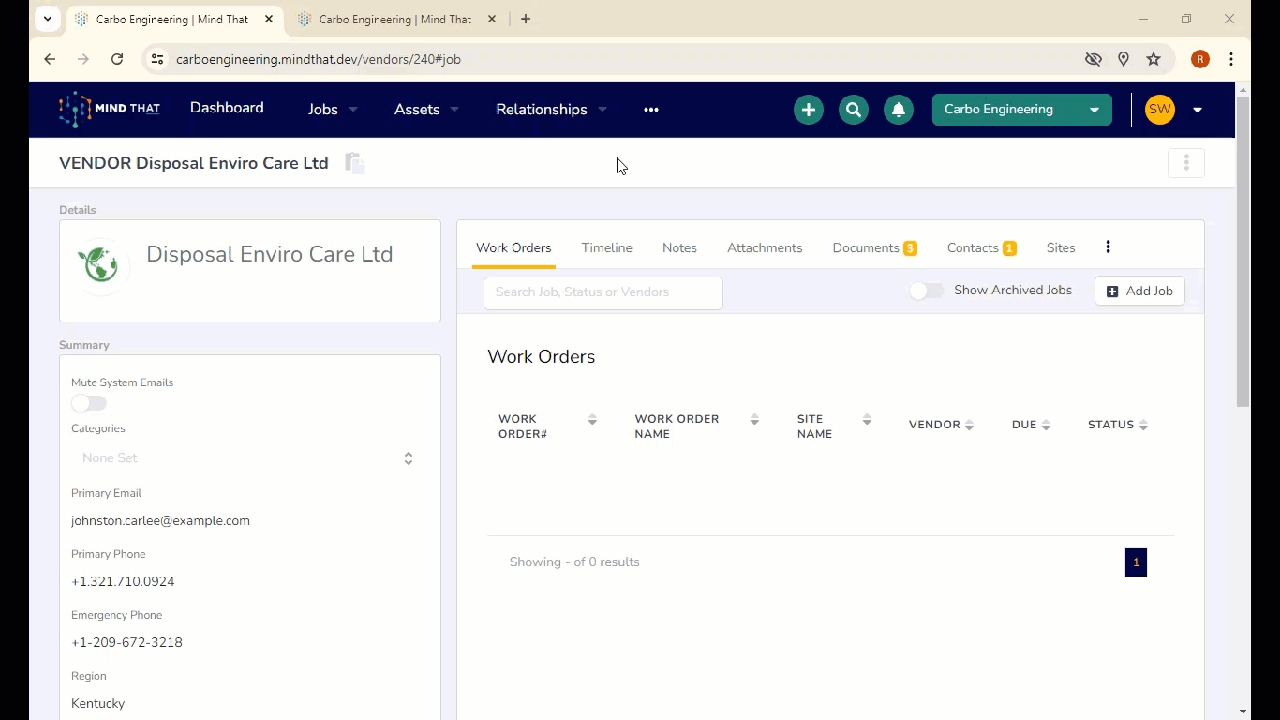Sort by Work Order# column arrows
This screenshot has width=1280, height=720.
pyautogui.click(x=592, y=420)
